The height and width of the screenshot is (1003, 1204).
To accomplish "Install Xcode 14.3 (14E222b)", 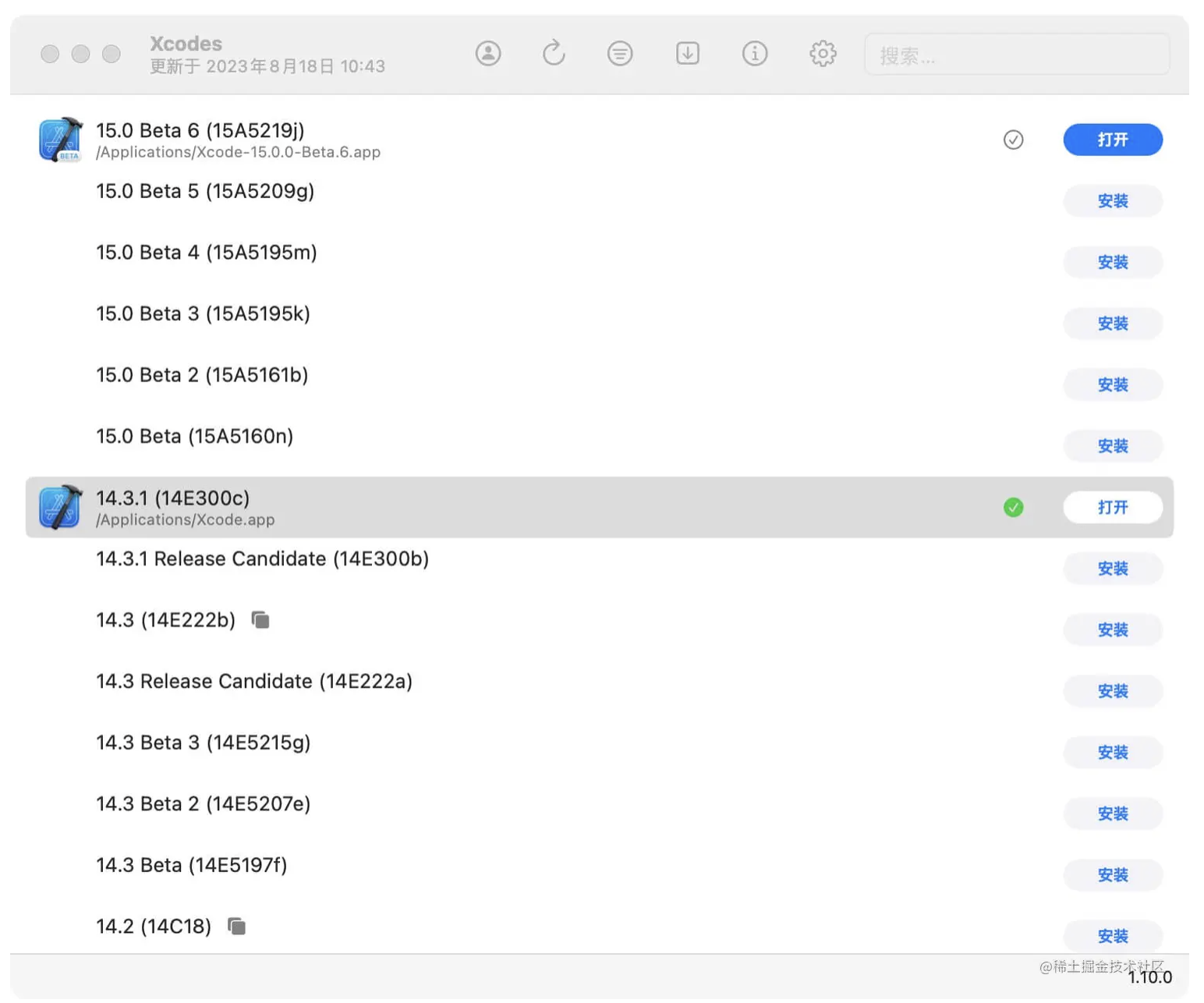I will click(x=1113, y=630).
